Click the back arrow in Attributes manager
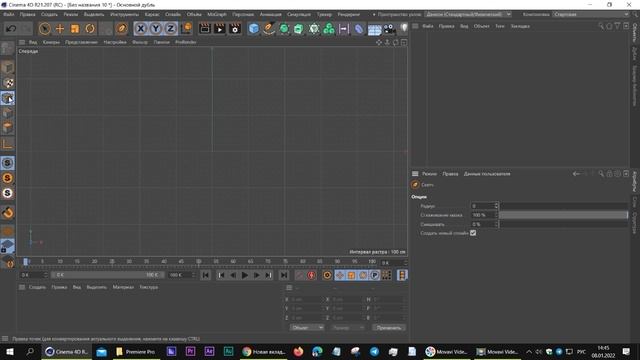 pyautogui.click(x=576, y=174)
